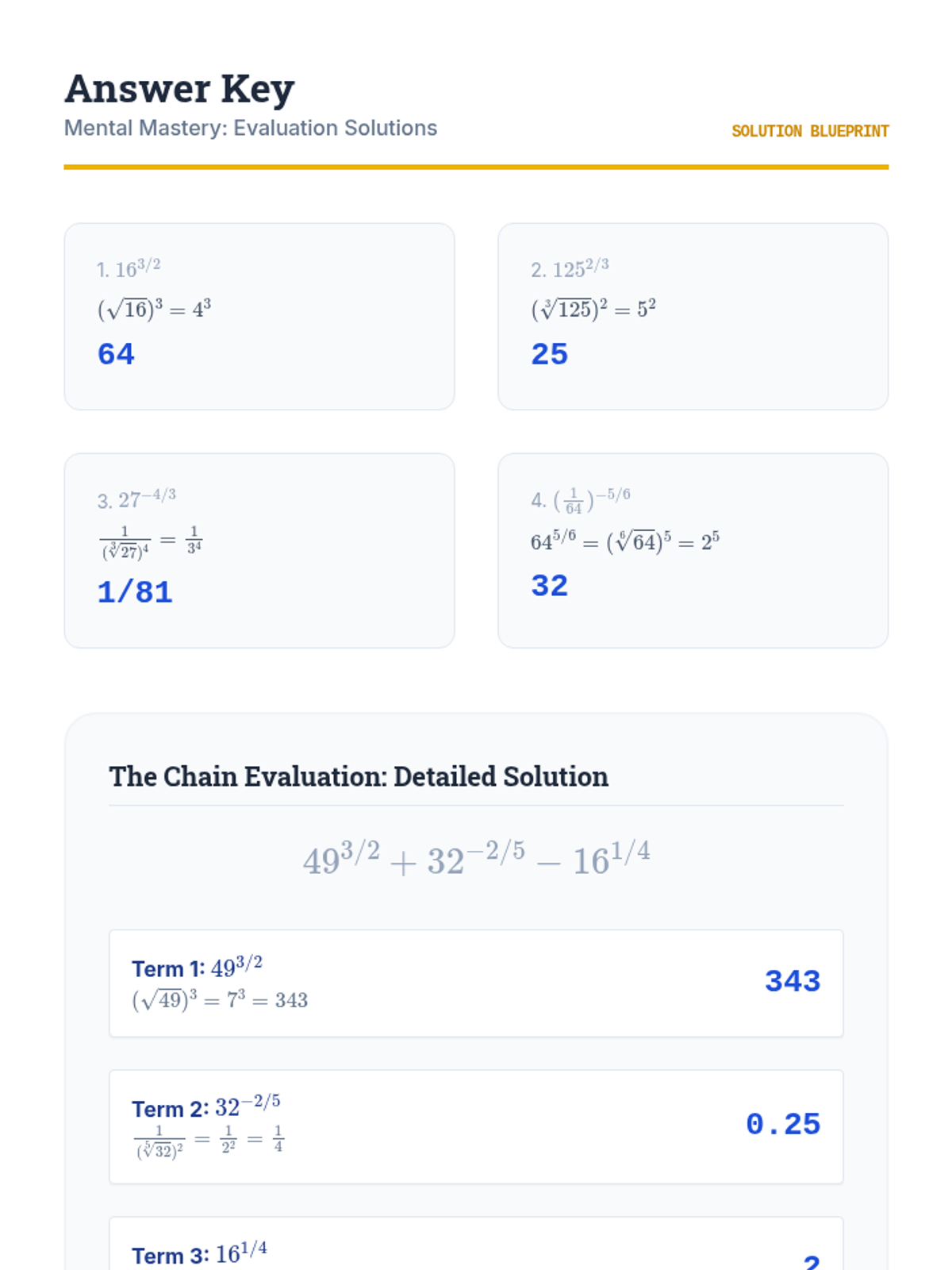Click the blue answer 32
The height and width of the screenshot is (1270, 952).
click(550, 586)
